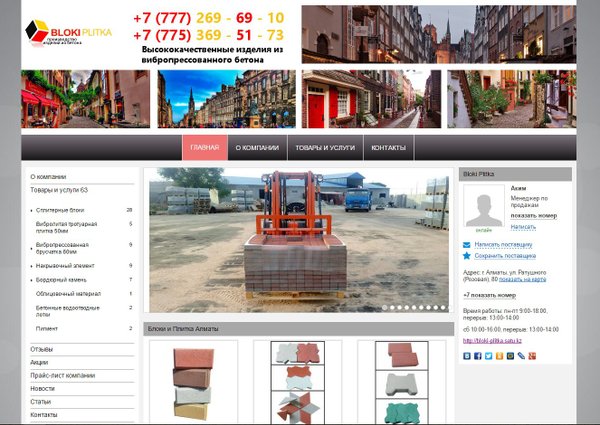Share via the Odnoklassniki icon
This screenshot has height=425, width=600.
click(499, 356)
